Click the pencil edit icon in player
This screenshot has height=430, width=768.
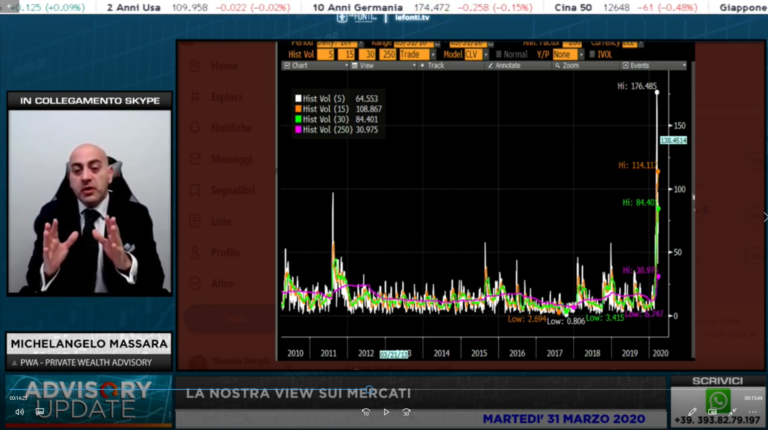click(692, 412)
